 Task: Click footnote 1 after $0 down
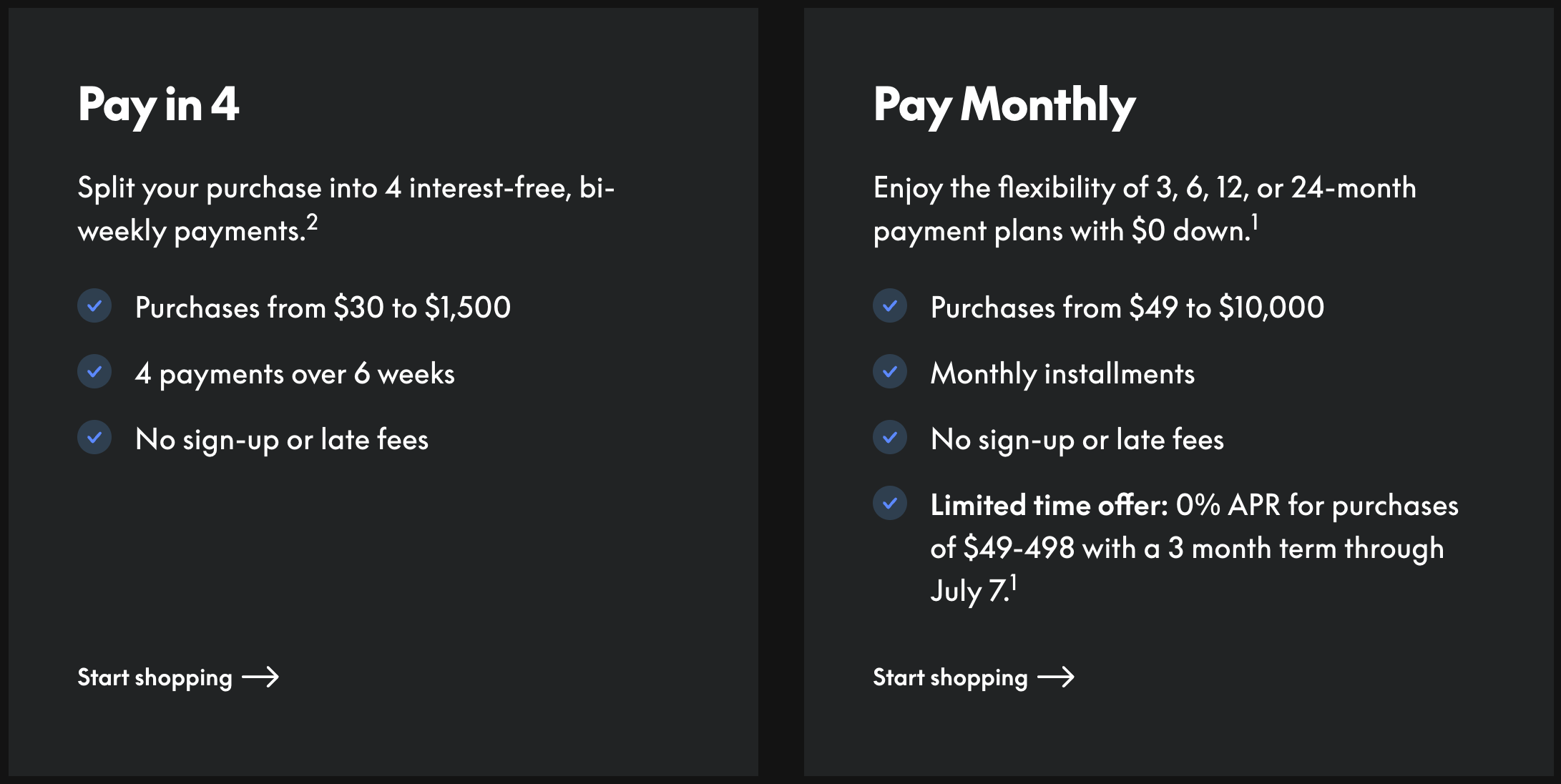click(x=1255, y=222)
